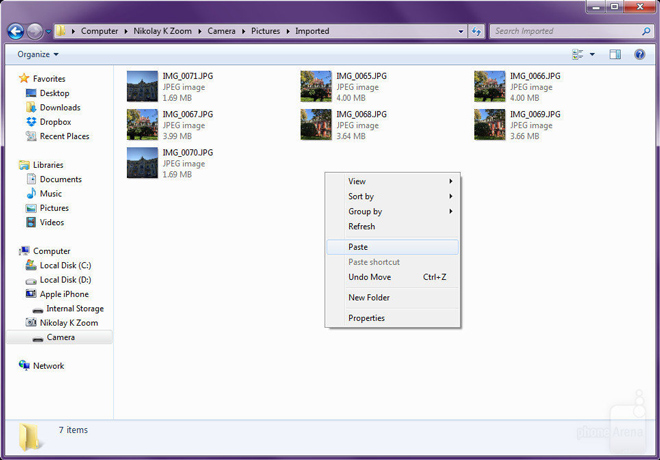Click the Network icon in sidebar
The width and height of the screenshot is (660, 460).
click(x=25, y=366)
